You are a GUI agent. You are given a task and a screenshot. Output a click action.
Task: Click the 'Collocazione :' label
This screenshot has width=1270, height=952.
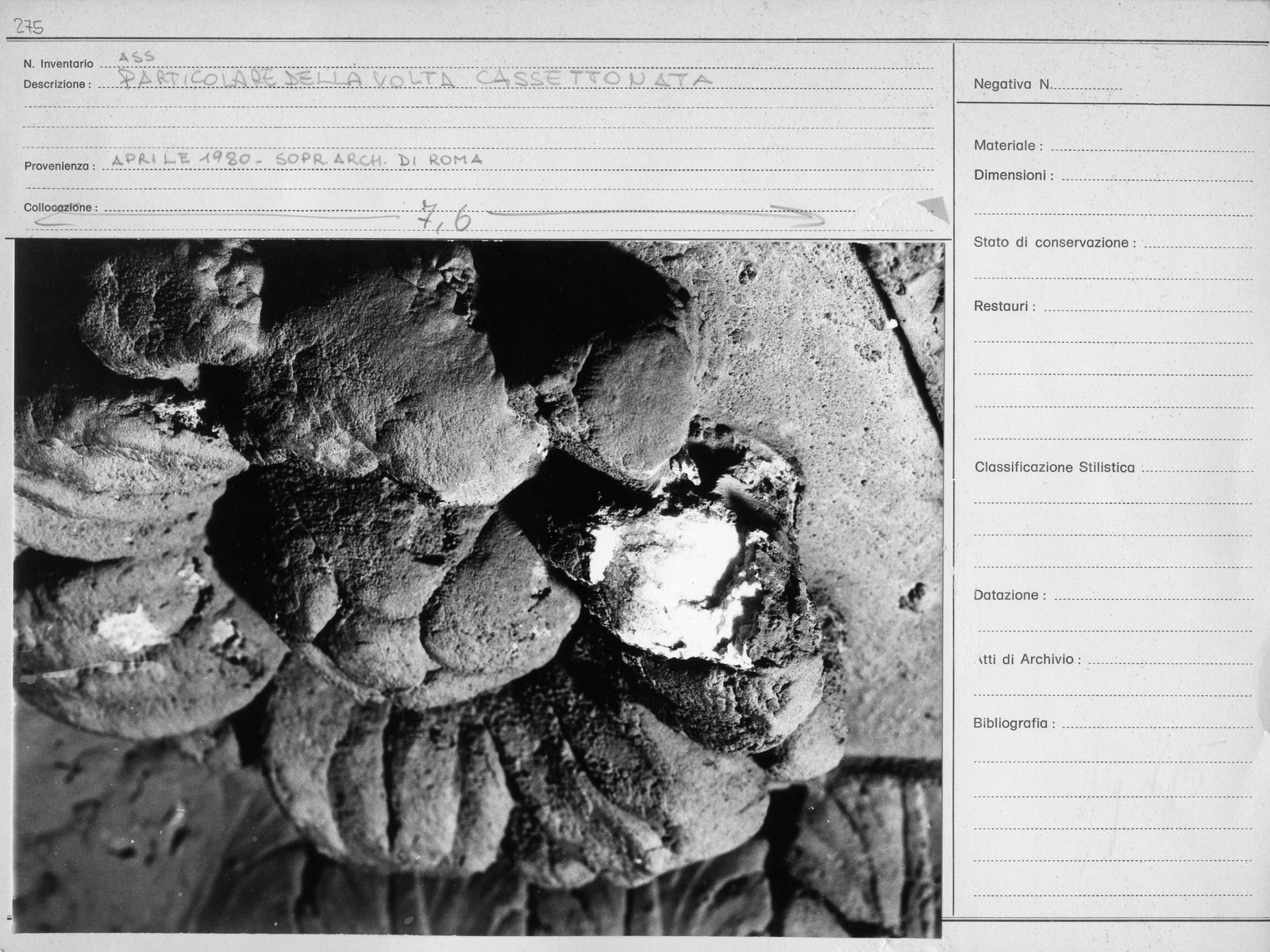(x=60, y=207)
